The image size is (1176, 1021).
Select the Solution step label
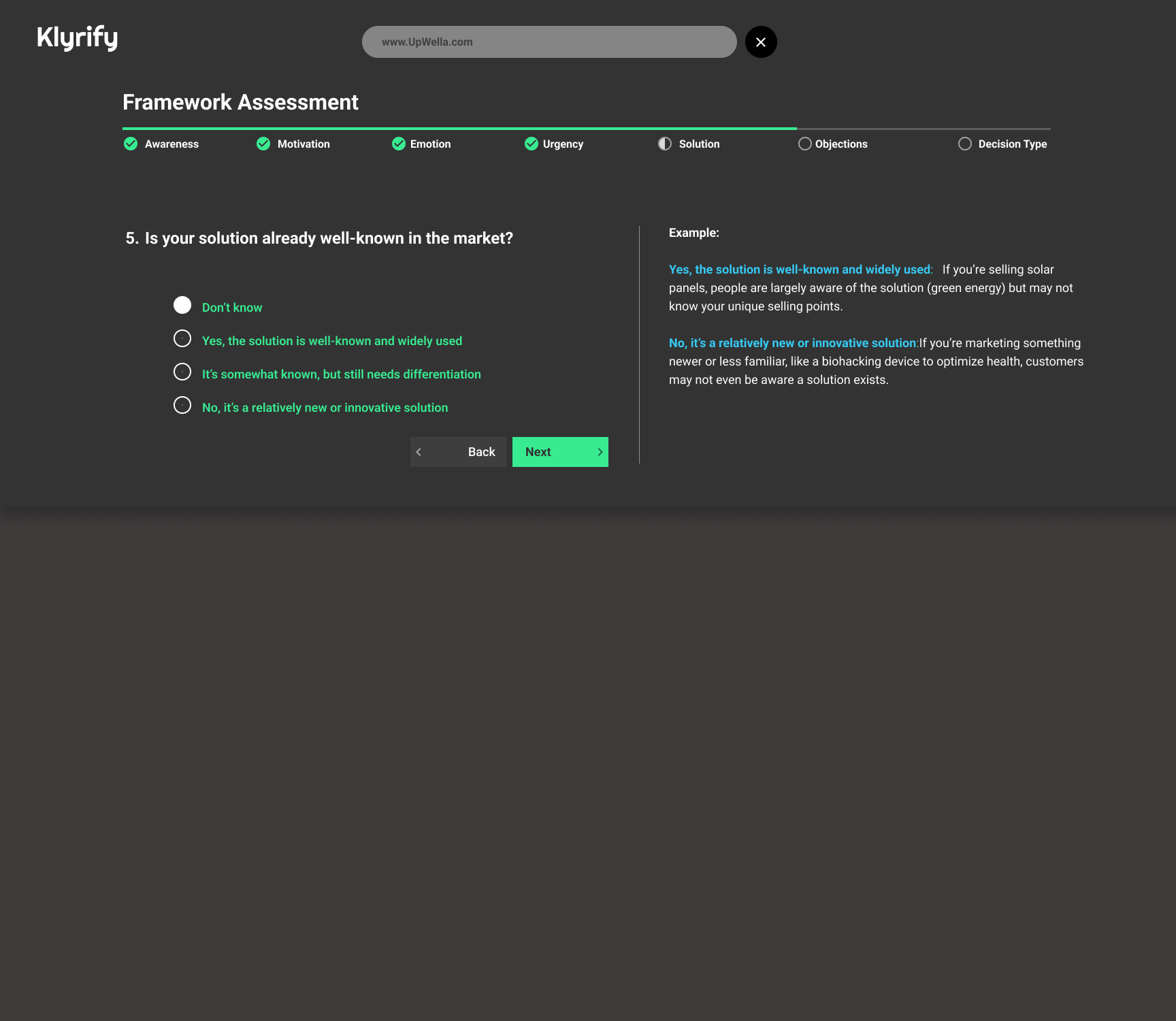point(699,144)
